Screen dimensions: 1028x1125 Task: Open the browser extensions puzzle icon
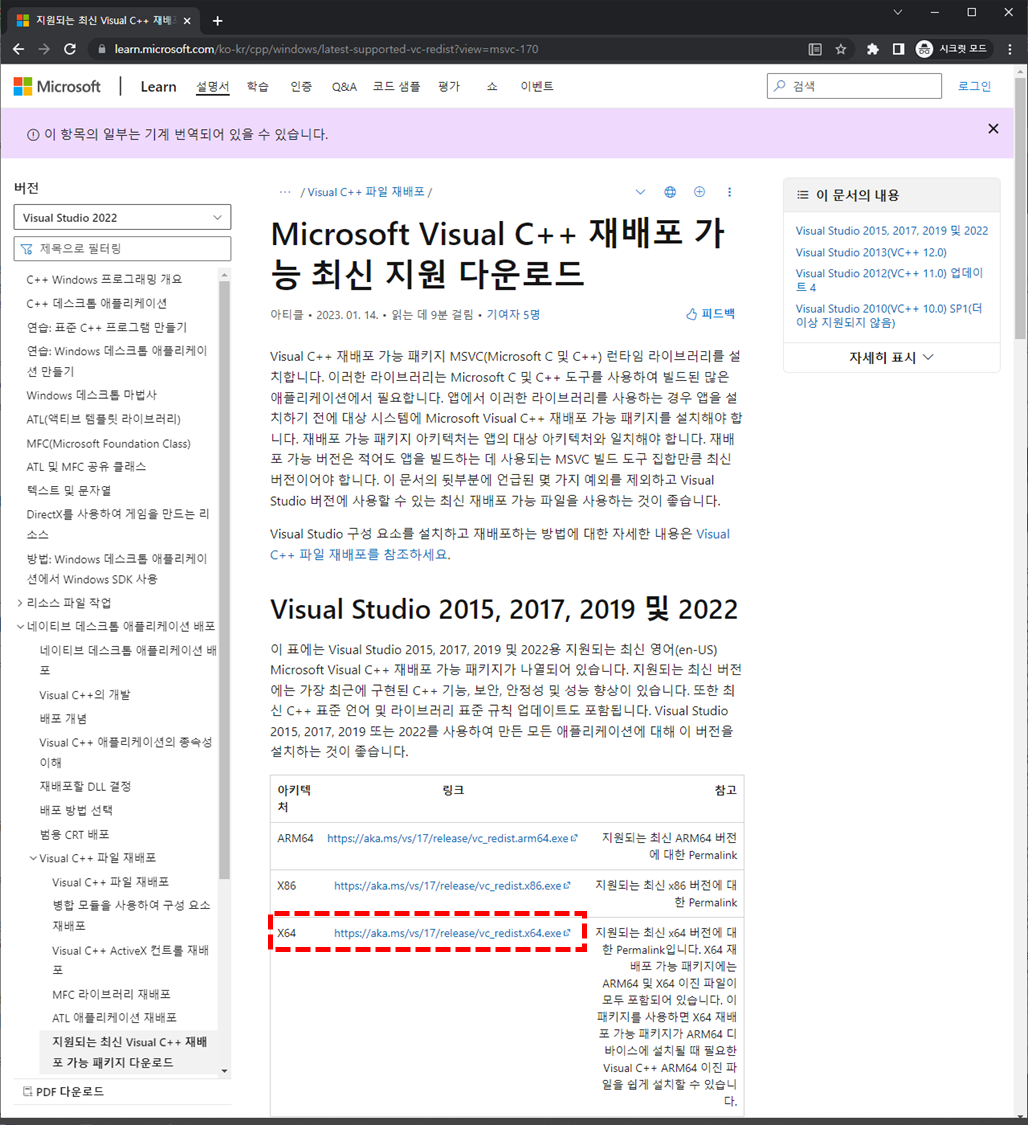tap(871, 48)
